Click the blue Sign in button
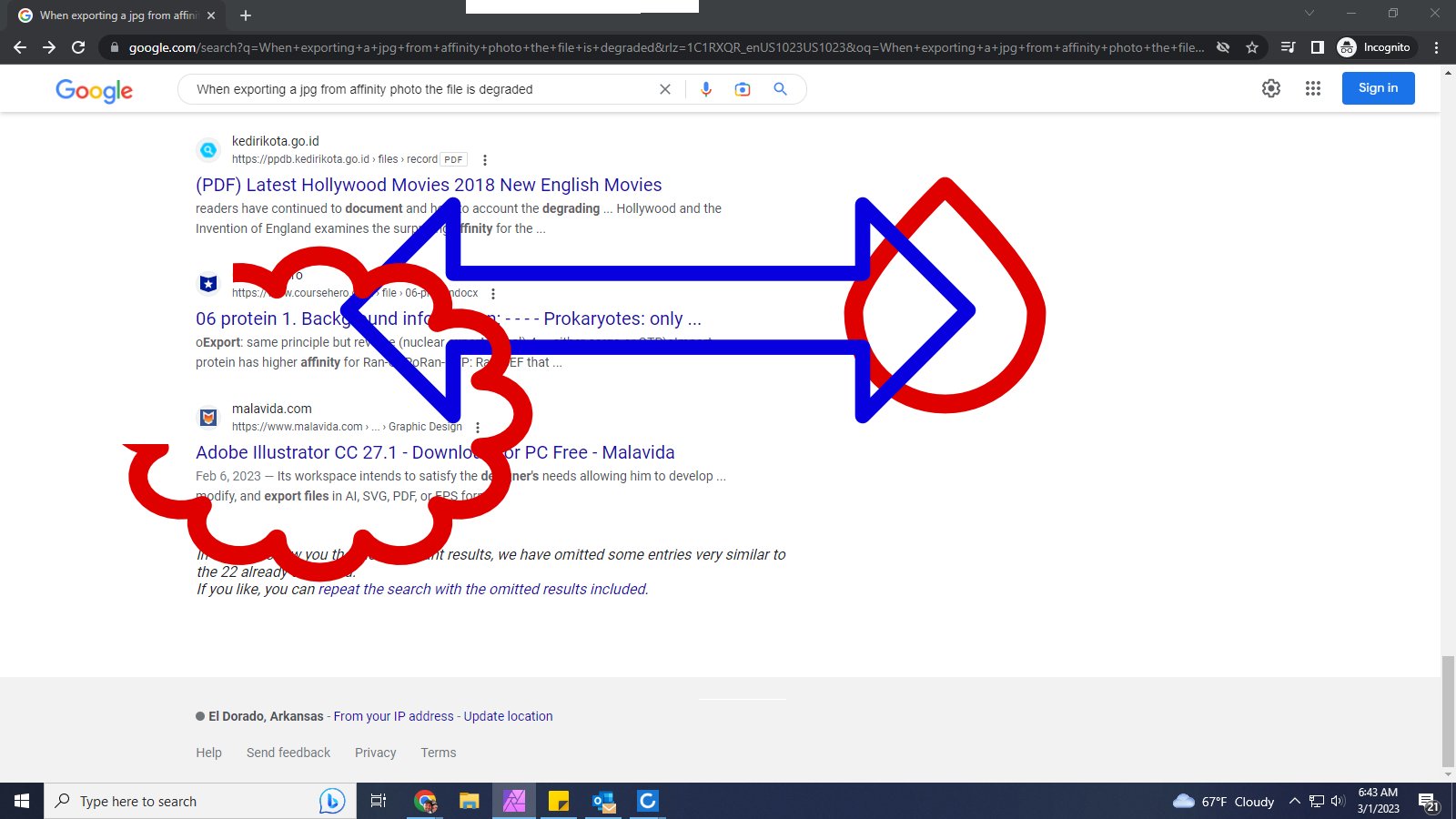 [x=1378, y=88]
